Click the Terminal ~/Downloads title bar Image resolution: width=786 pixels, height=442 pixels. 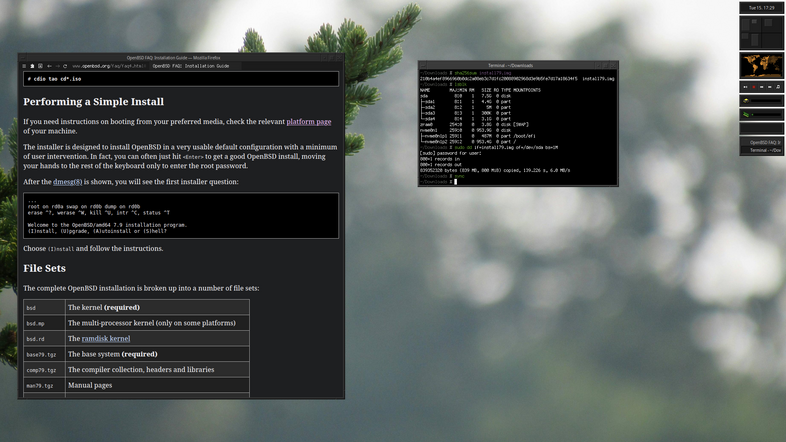pos(510,65)
